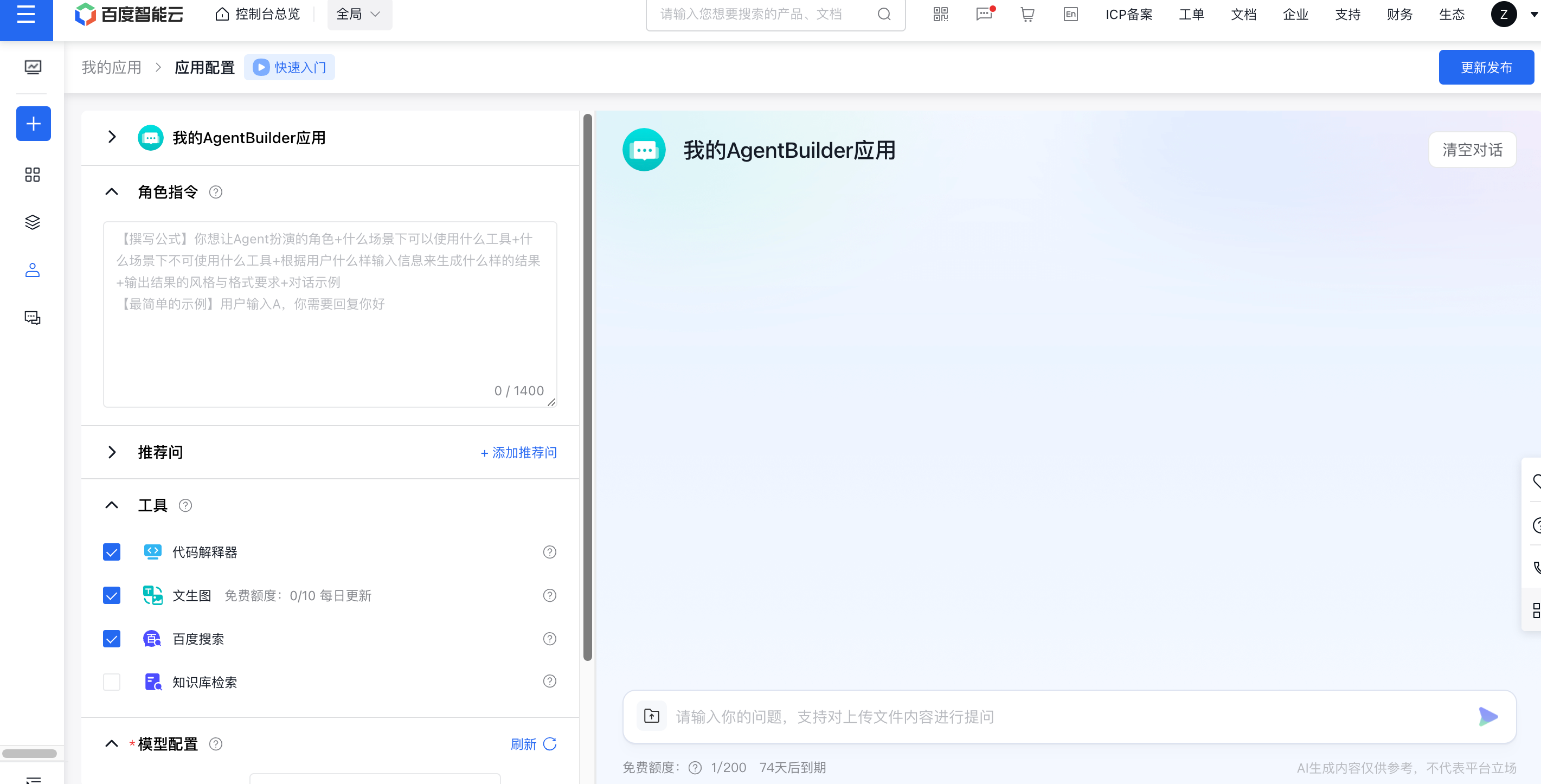The width and height of the screenshot is (1541, 784).
Task: Open the person icon in sidebar
Action: 33,271
